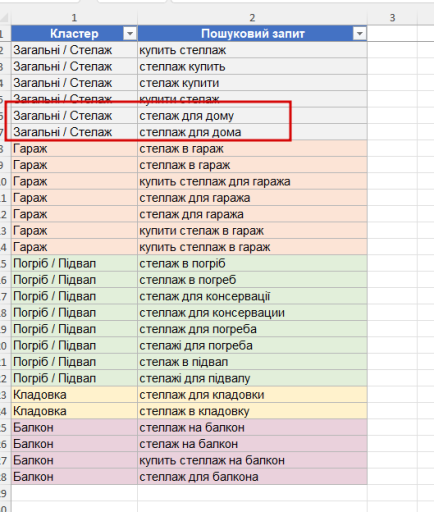Image resolution: width=434 pixels, height=512 pixels.
Task: Click 'Погріб / Підвал' beside 'стелаж в підвал'
Action: (74, 362)
